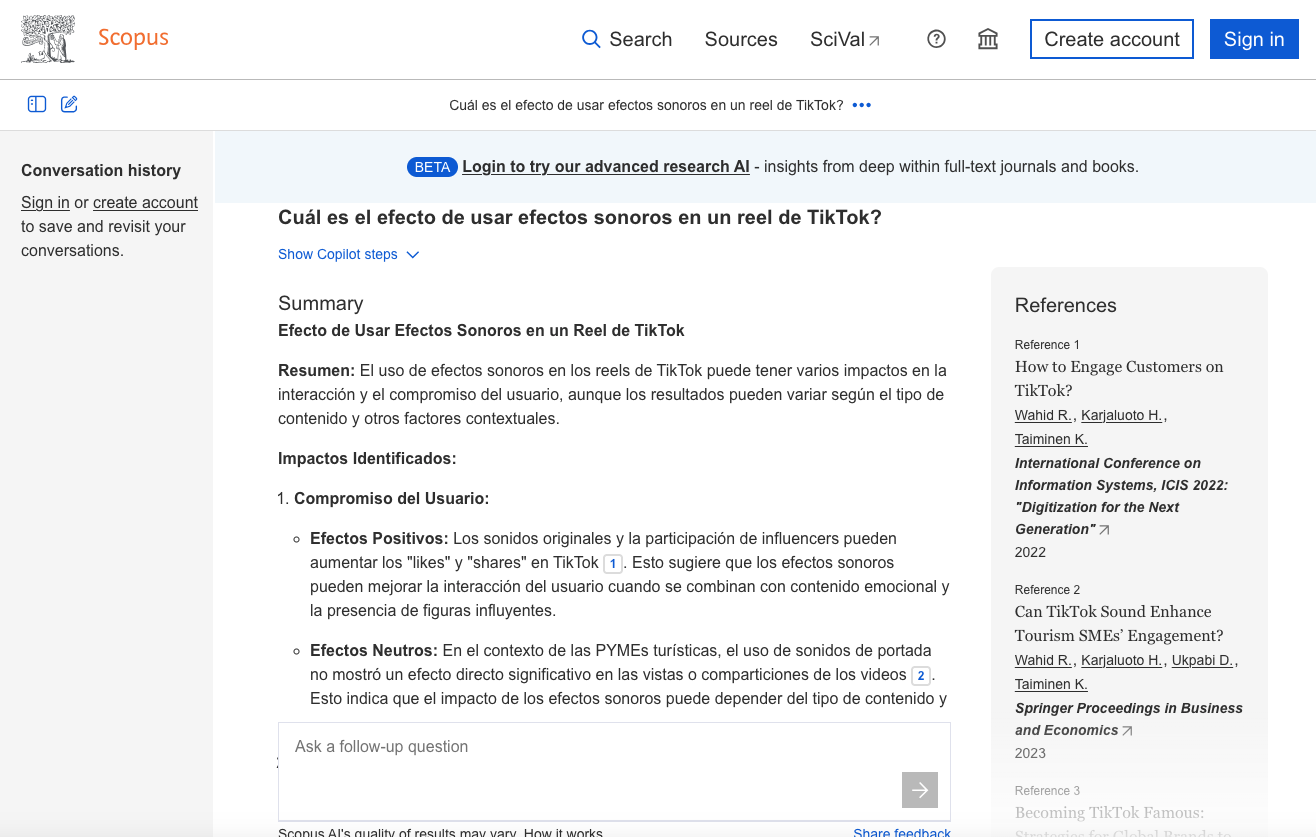This screenshot has width=1316, height=837.
Task: Click the send arrow button
Action: pos(919,790)
